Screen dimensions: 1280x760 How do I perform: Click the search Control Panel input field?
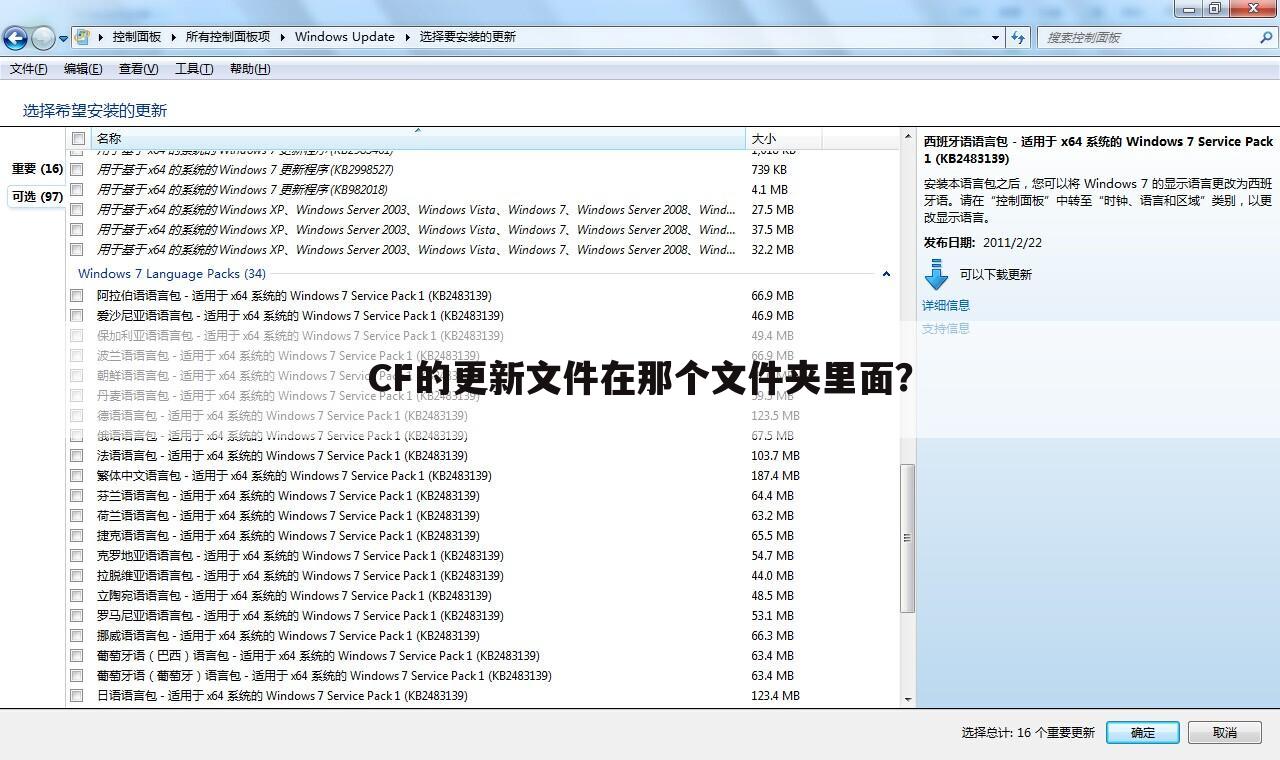click(x=1150, y=37)
